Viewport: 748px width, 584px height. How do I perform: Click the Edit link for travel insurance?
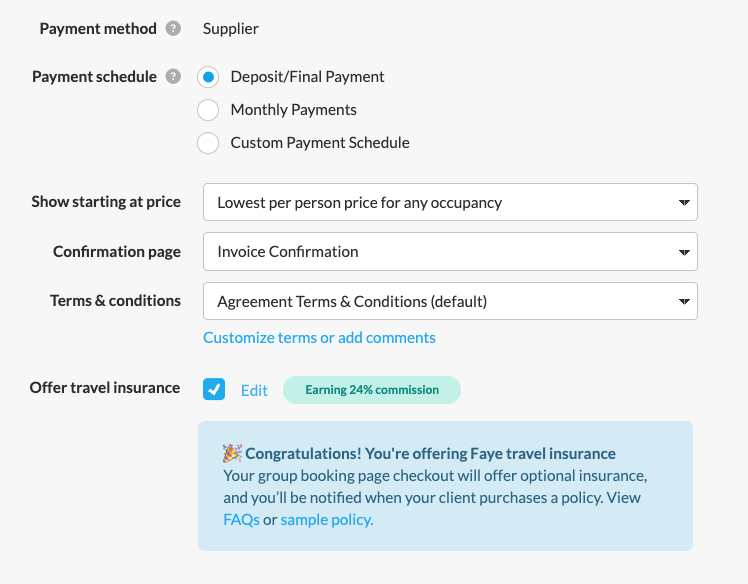[x=254, y=390]
